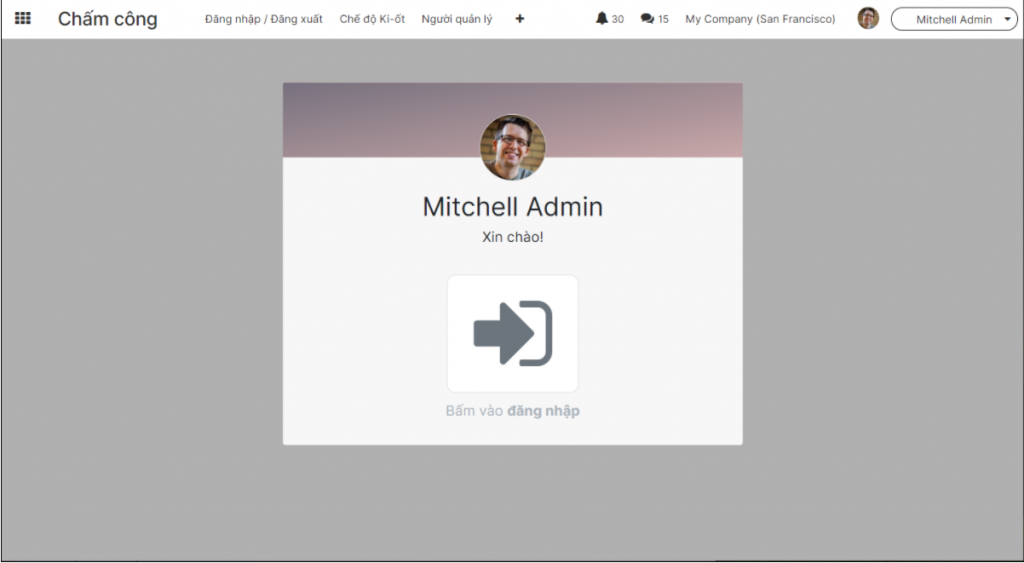Viewport: 1024px width, 563px height.
Task: Click the check-in arrow button
Action: pos(513,333)
